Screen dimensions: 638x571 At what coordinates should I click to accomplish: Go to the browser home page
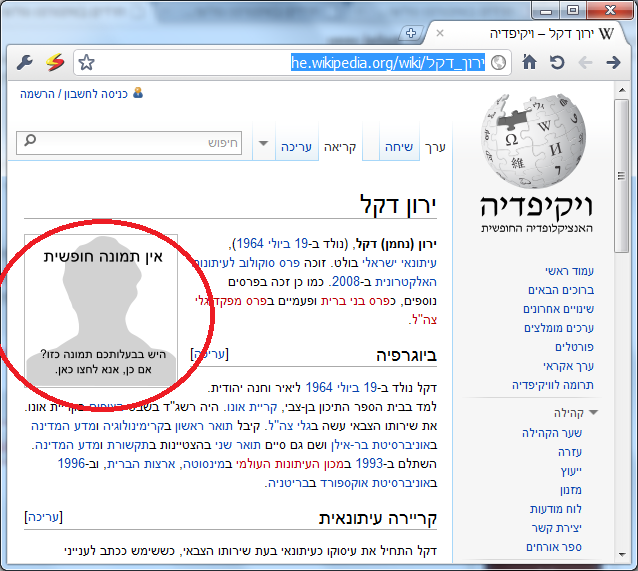click(529, 62)
